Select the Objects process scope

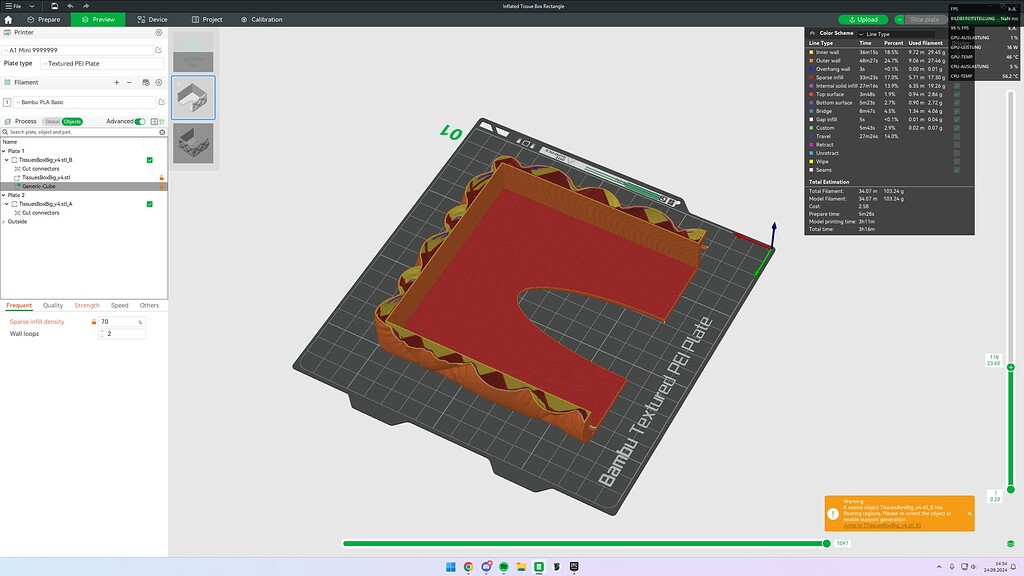72,121
